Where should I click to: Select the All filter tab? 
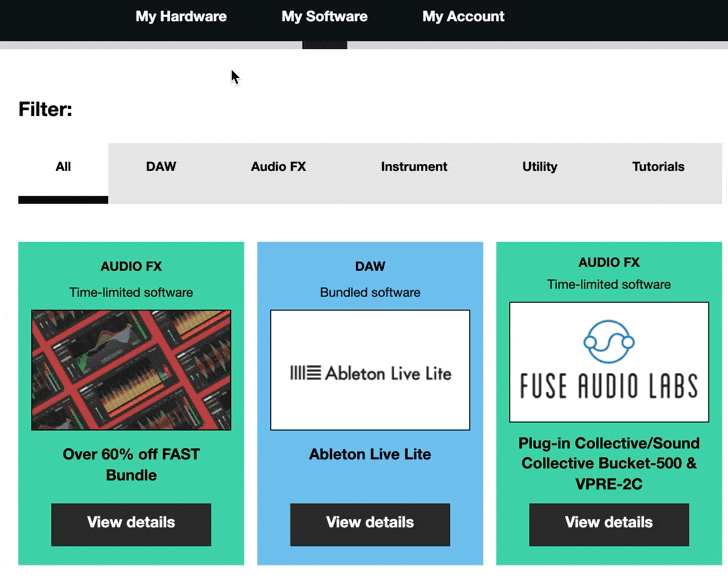click(63, 173)
